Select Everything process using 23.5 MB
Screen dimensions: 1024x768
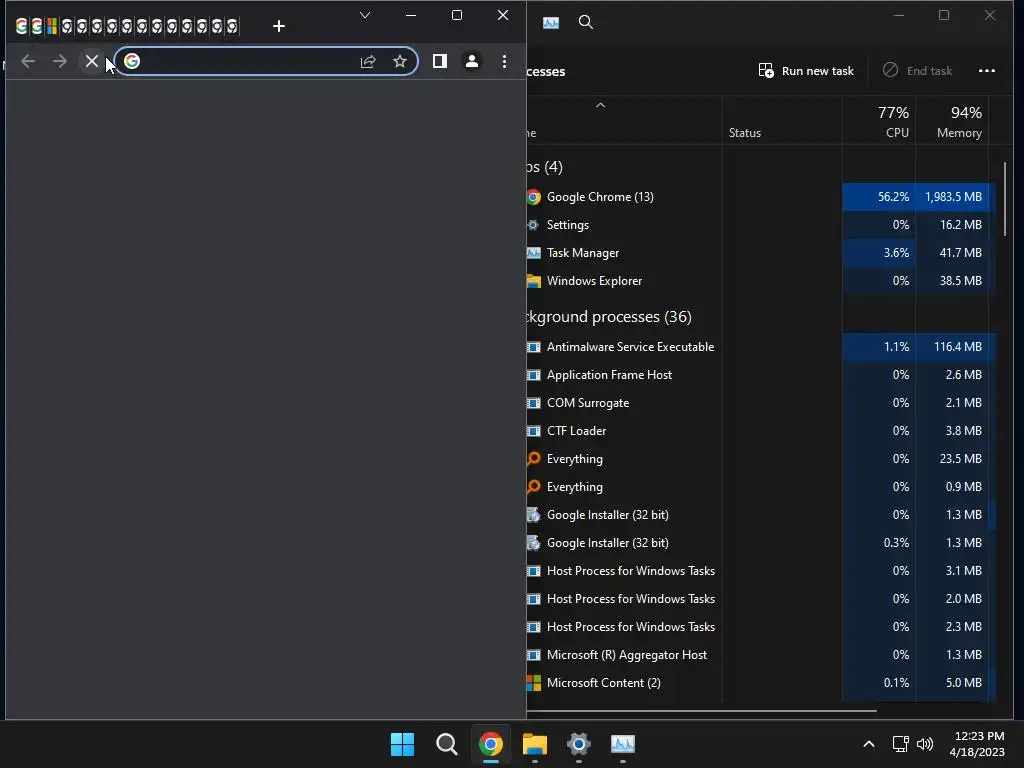coord(761,459)
